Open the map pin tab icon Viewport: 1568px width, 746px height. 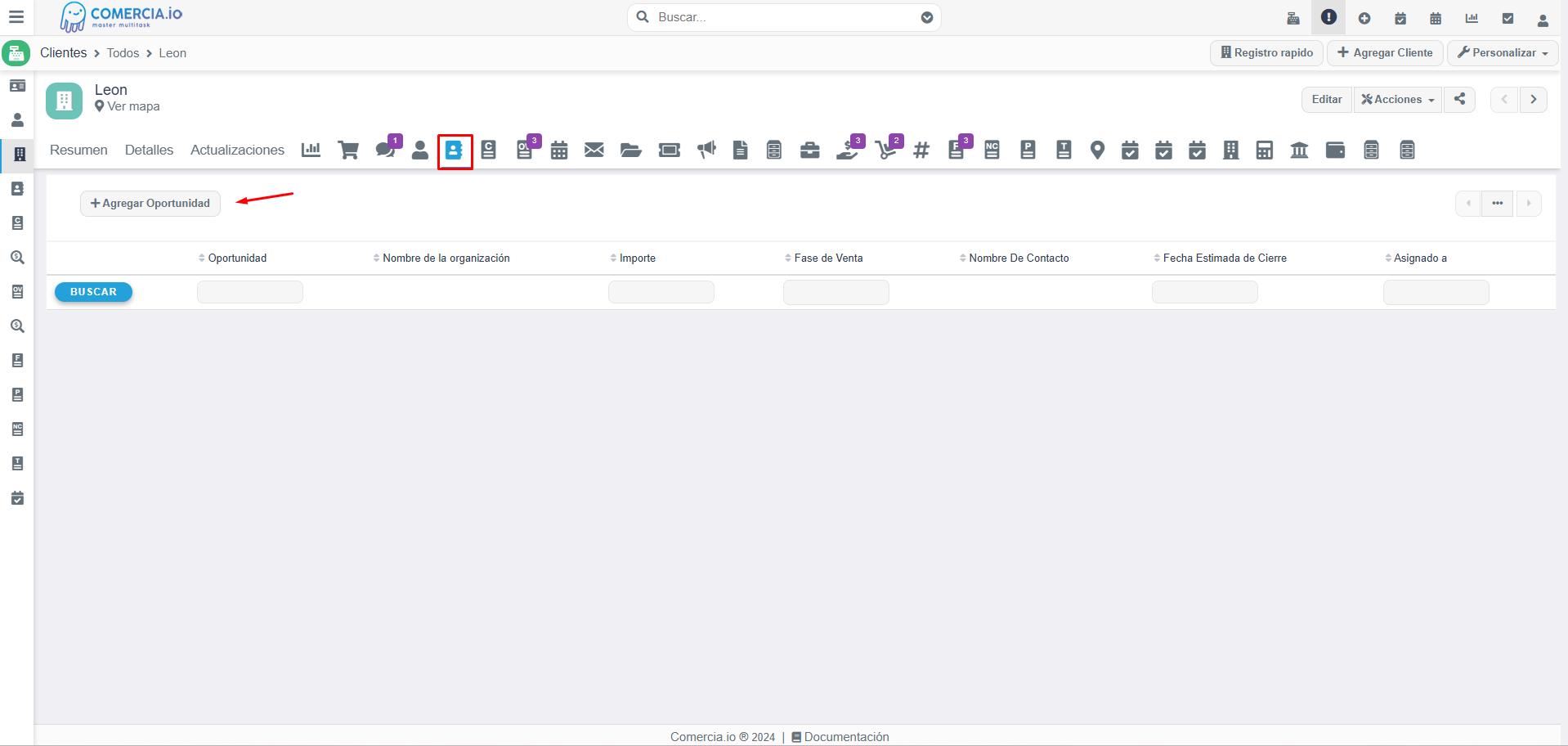(1098, 150)
